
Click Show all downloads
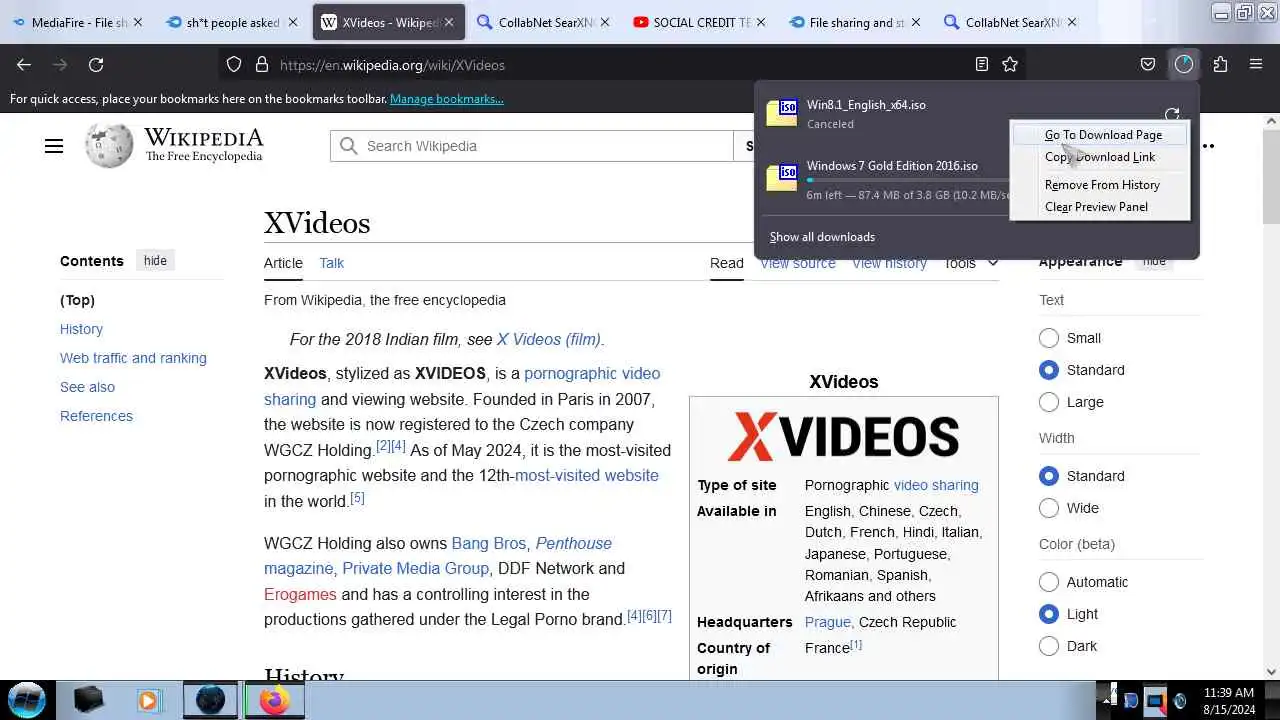pyautogui.click(x=822, y=237)
